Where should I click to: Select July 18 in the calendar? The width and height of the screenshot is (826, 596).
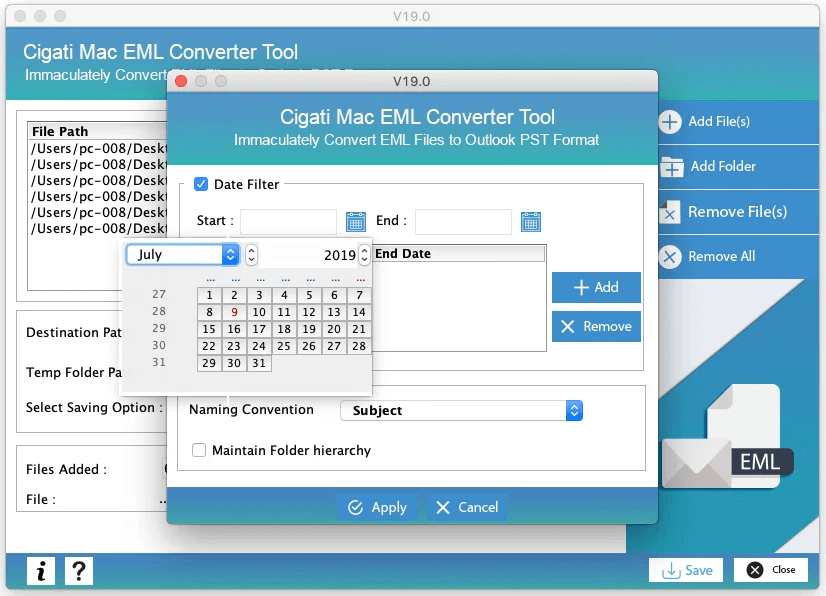(284, 329)
